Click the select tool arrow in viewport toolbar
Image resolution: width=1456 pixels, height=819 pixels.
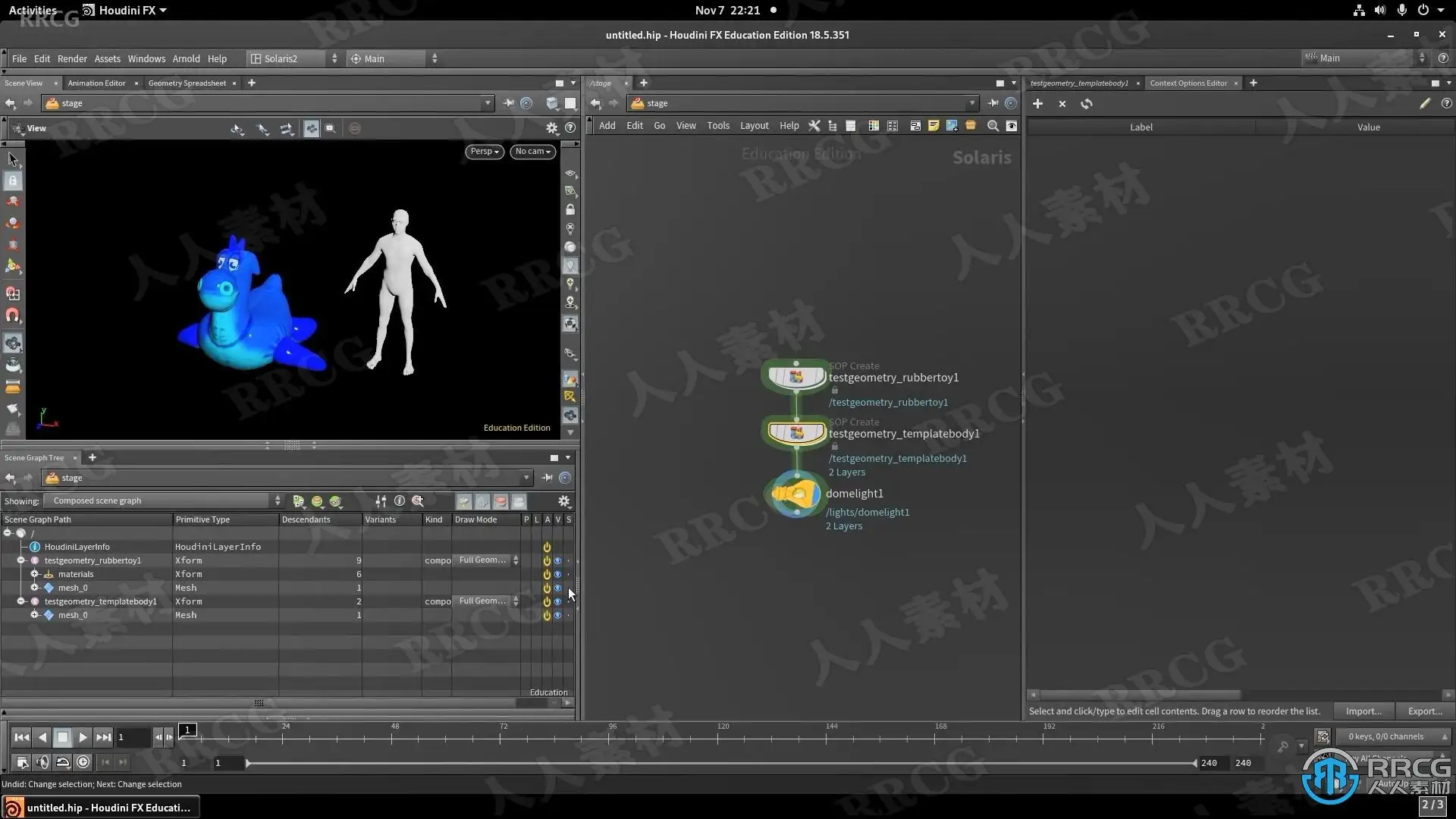(x=13, y=159)
